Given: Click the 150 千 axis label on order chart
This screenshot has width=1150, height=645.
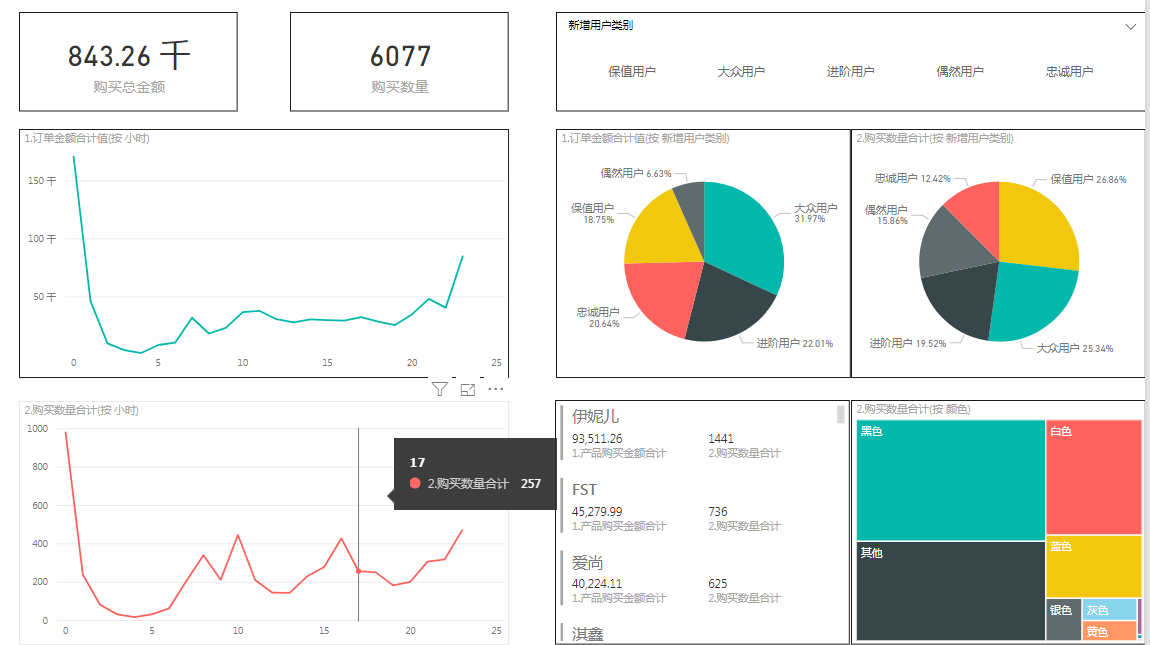Looking at the screenshot, I should coord(42,181).
